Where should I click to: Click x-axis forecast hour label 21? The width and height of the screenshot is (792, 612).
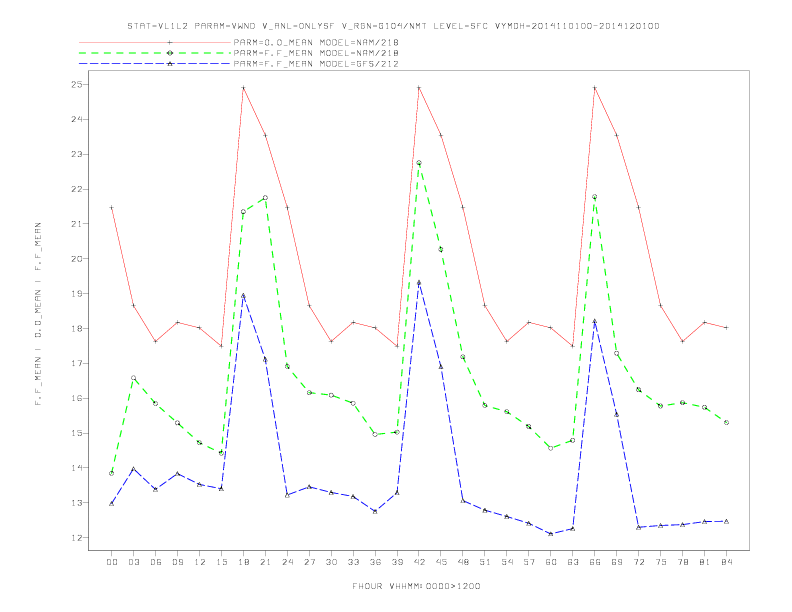coord(265,562)
